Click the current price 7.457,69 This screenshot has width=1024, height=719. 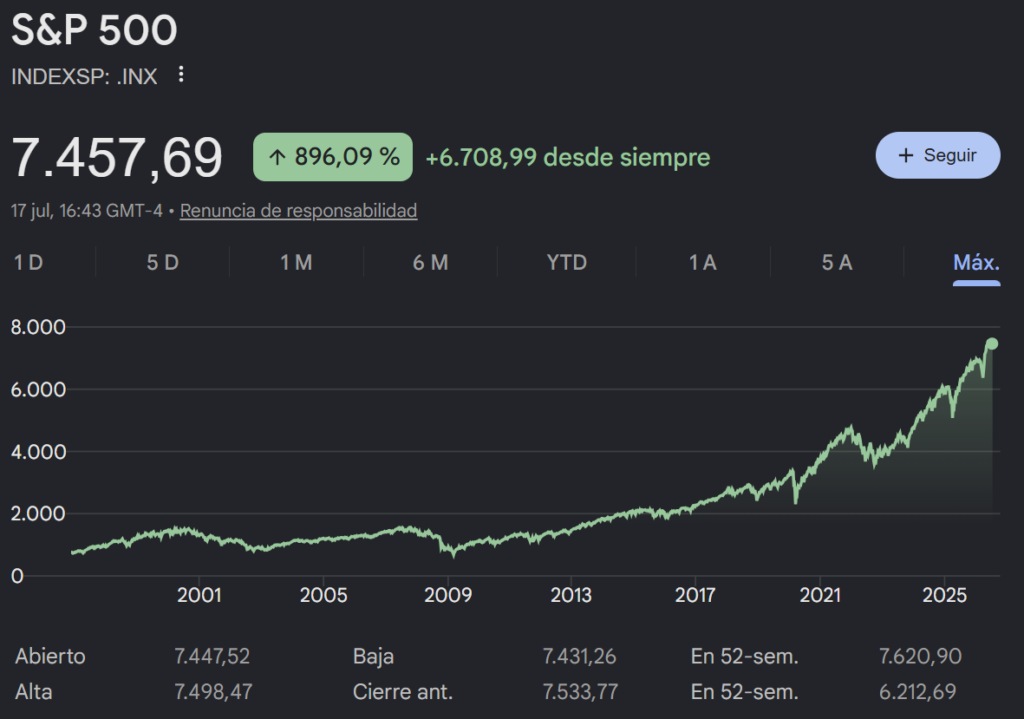tap(117, 157)
